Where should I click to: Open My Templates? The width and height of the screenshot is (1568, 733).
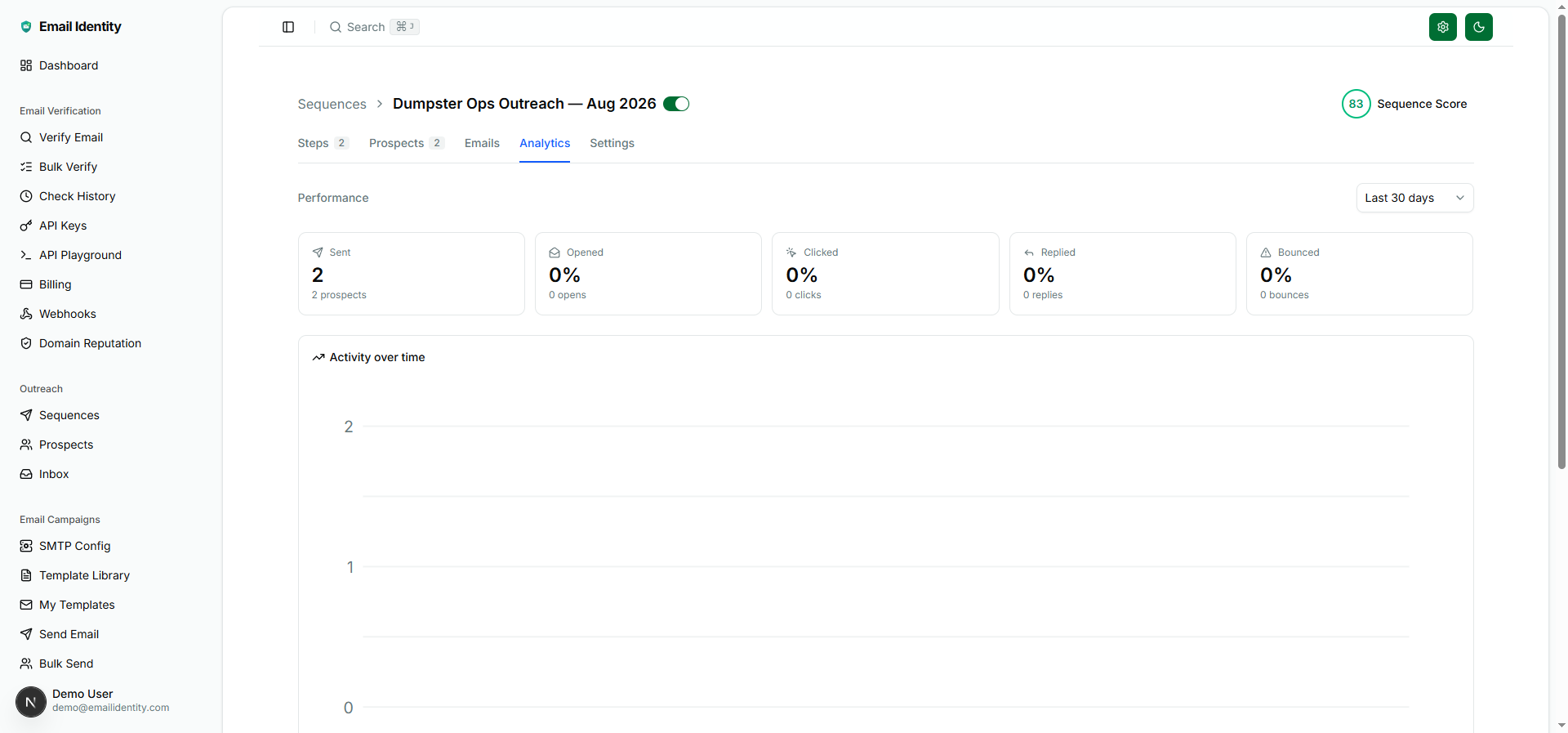point(67,605)
